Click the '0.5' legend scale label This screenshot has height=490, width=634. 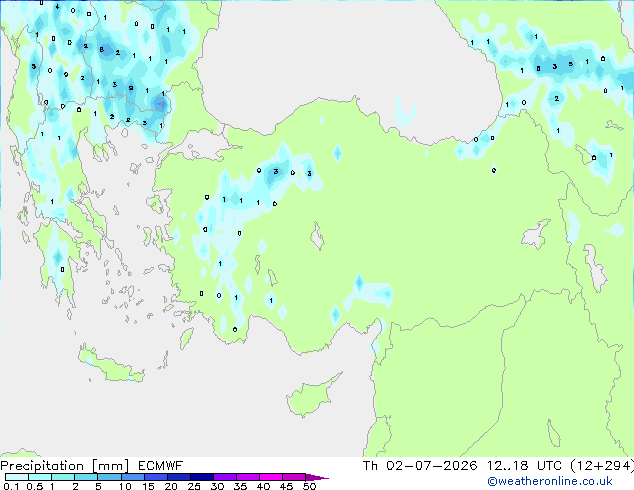click(35, 486)
